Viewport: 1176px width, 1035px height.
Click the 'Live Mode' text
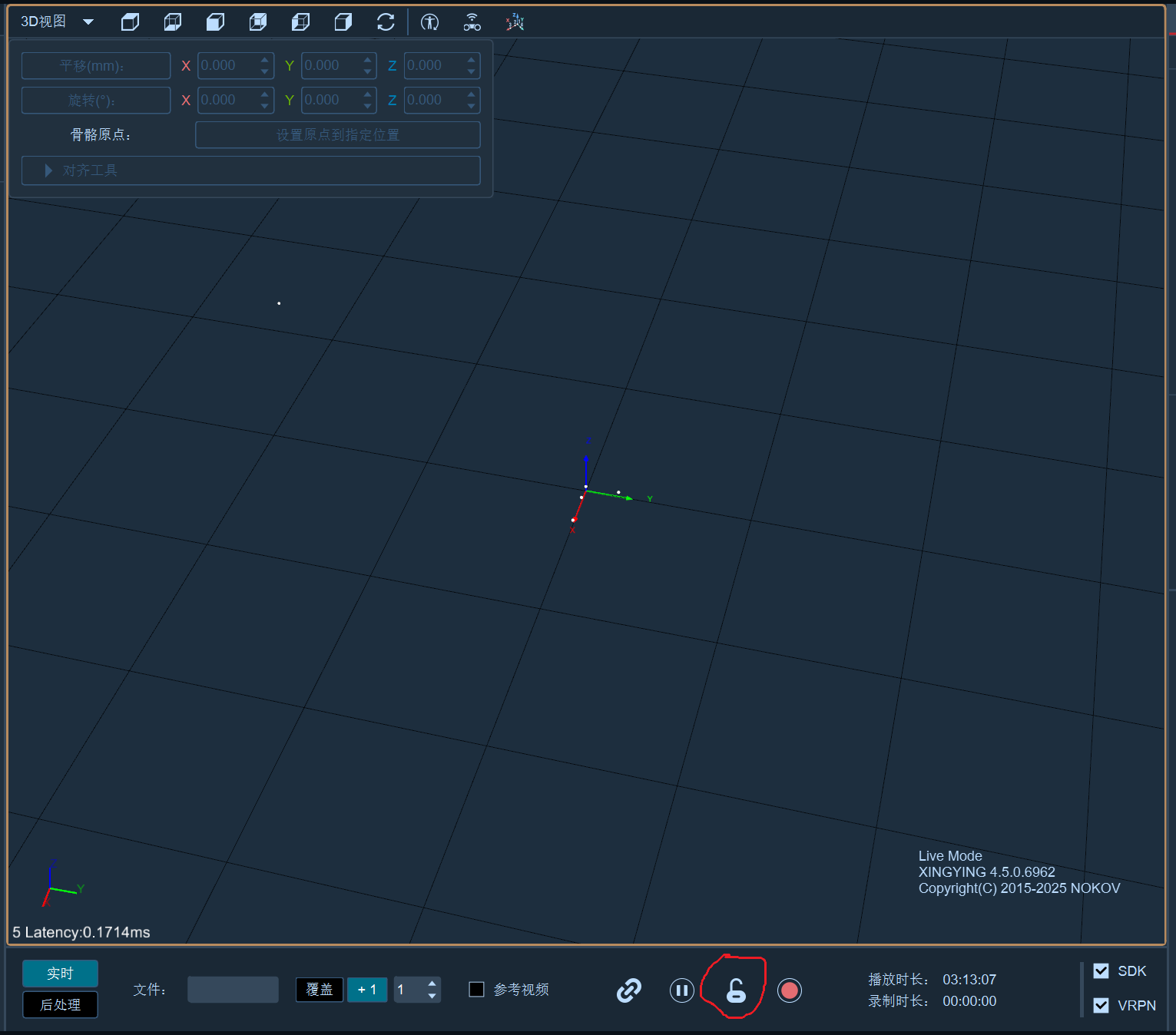[x=950, y=856]
